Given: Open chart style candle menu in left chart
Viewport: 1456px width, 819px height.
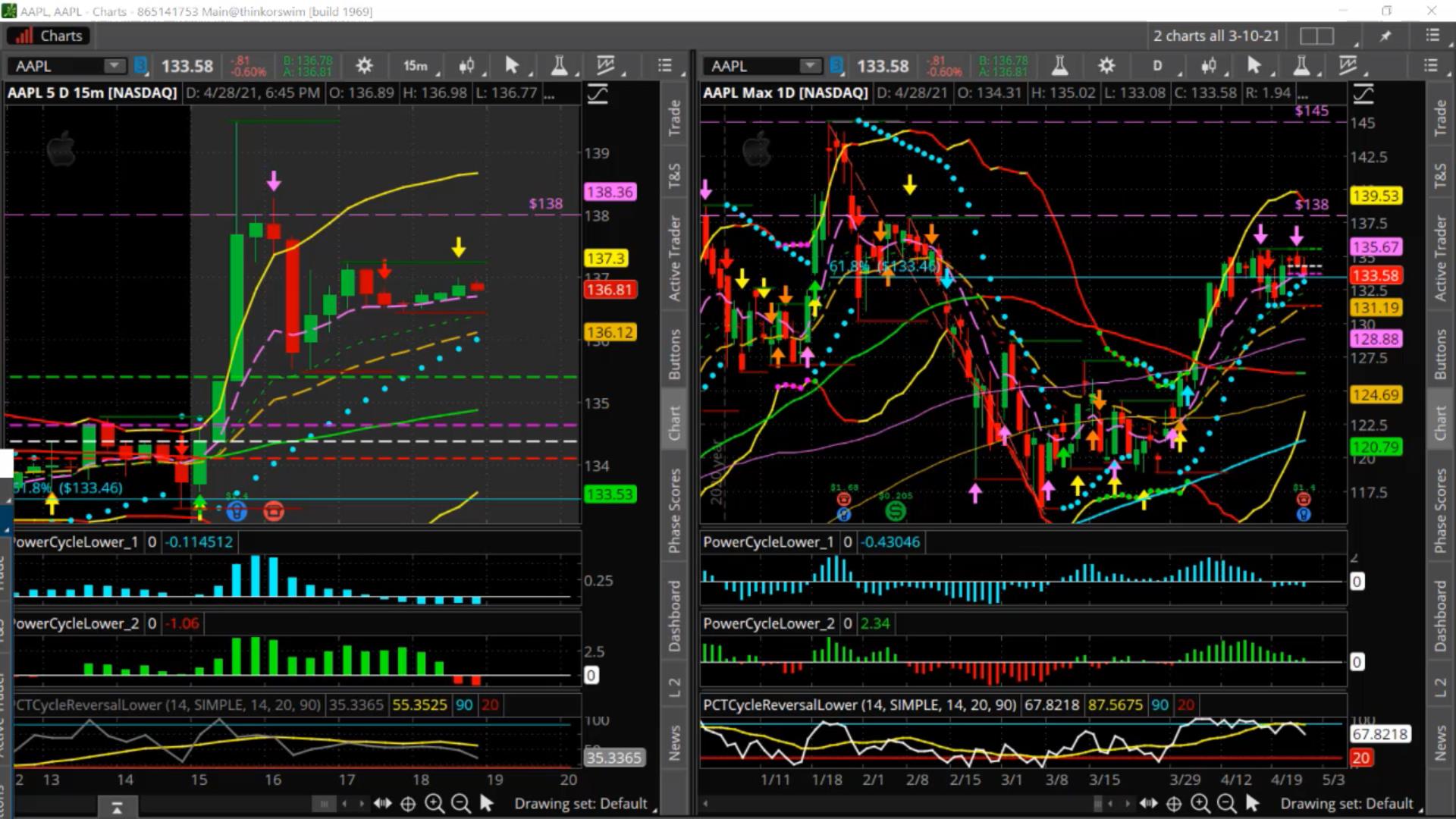Looking at the screenshot, I should point(466,66).
